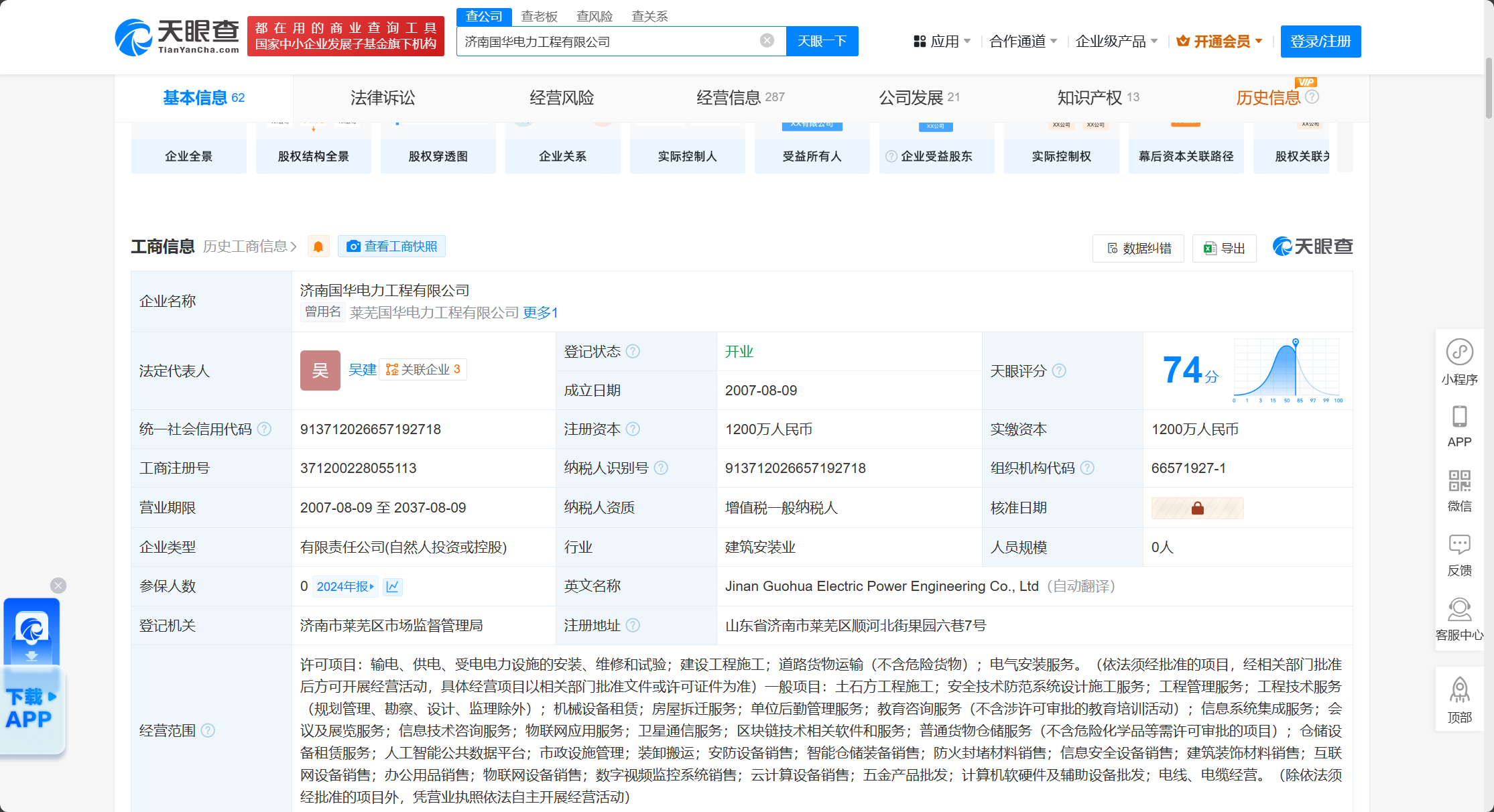1494x812 pixels.
Task: Open the 股权穿透图 card
Action: click(438, 148)
